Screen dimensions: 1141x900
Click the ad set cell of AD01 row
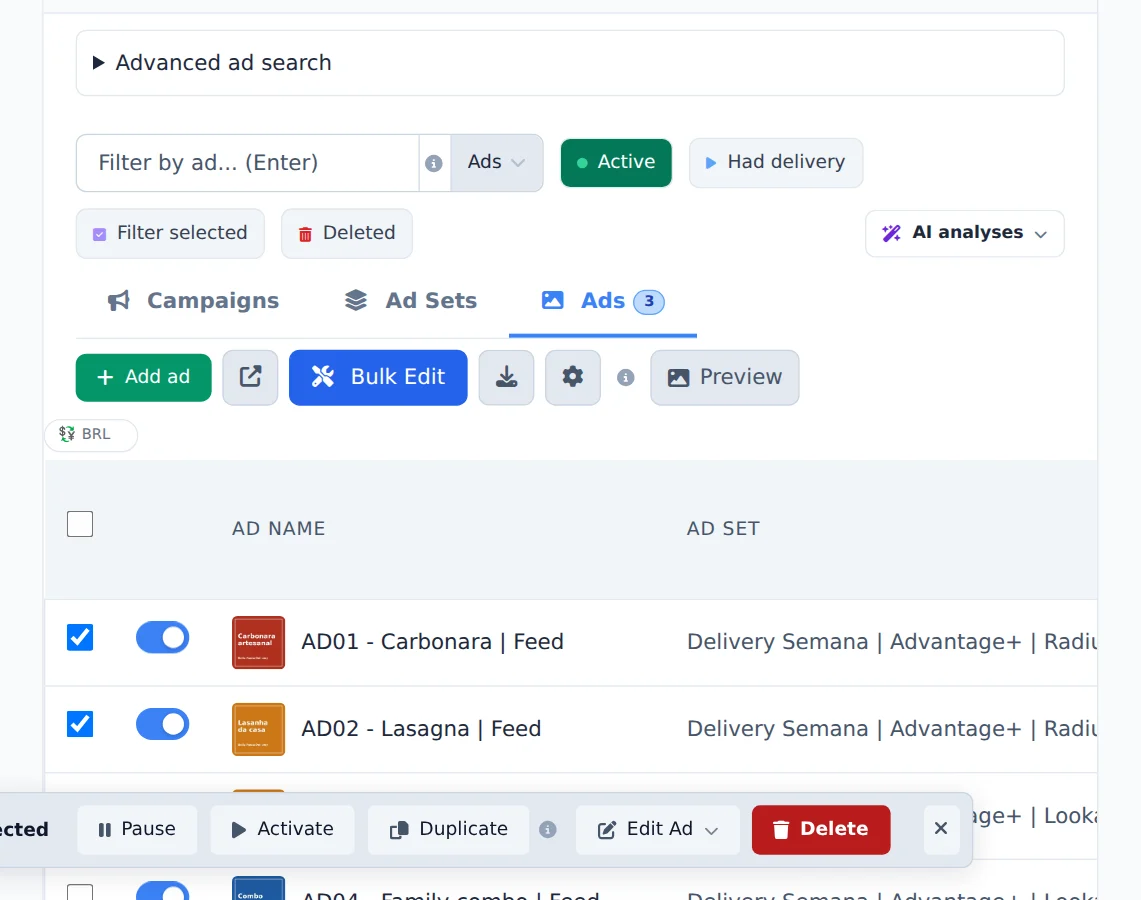point(891,642)
